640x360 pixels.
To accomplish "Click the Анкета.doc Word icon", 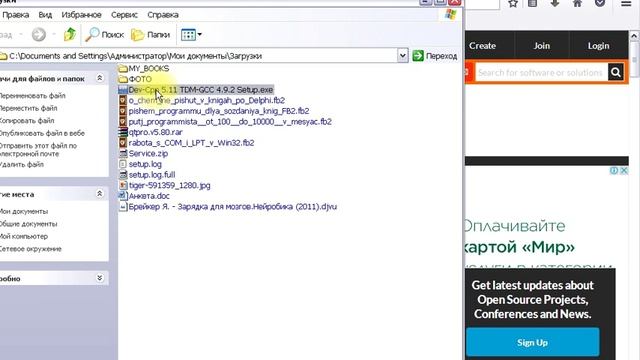I will point(123,196).
